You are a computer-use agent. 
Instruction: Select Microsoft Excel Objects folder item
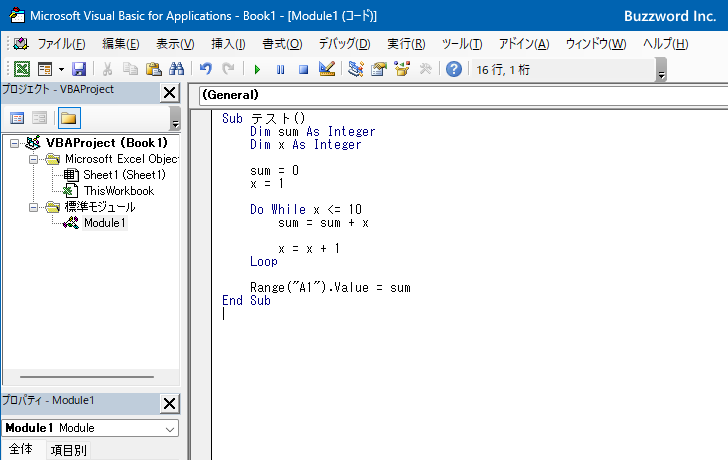[x=121, y=159]
